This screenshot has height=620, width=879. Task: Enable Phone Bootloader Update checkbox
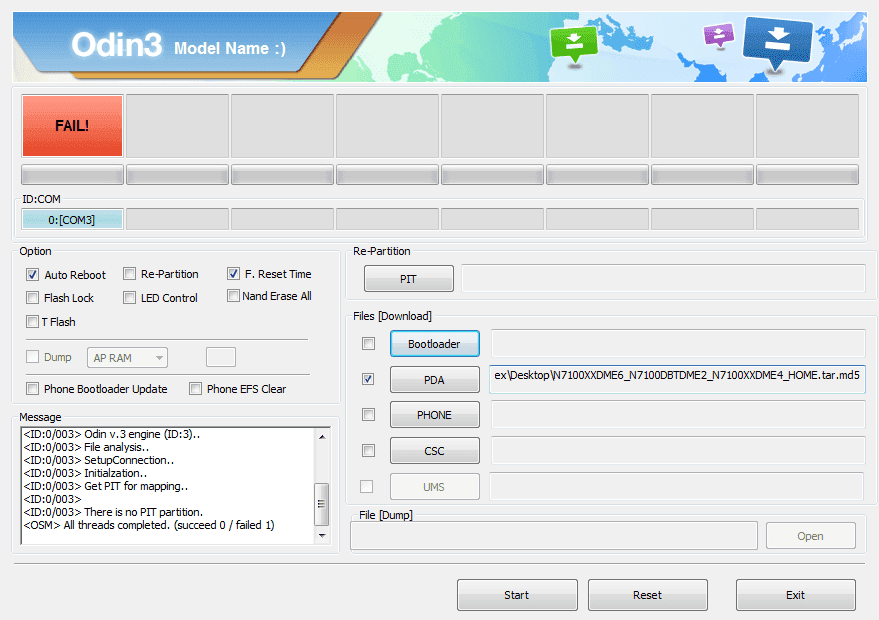point(33,388)
